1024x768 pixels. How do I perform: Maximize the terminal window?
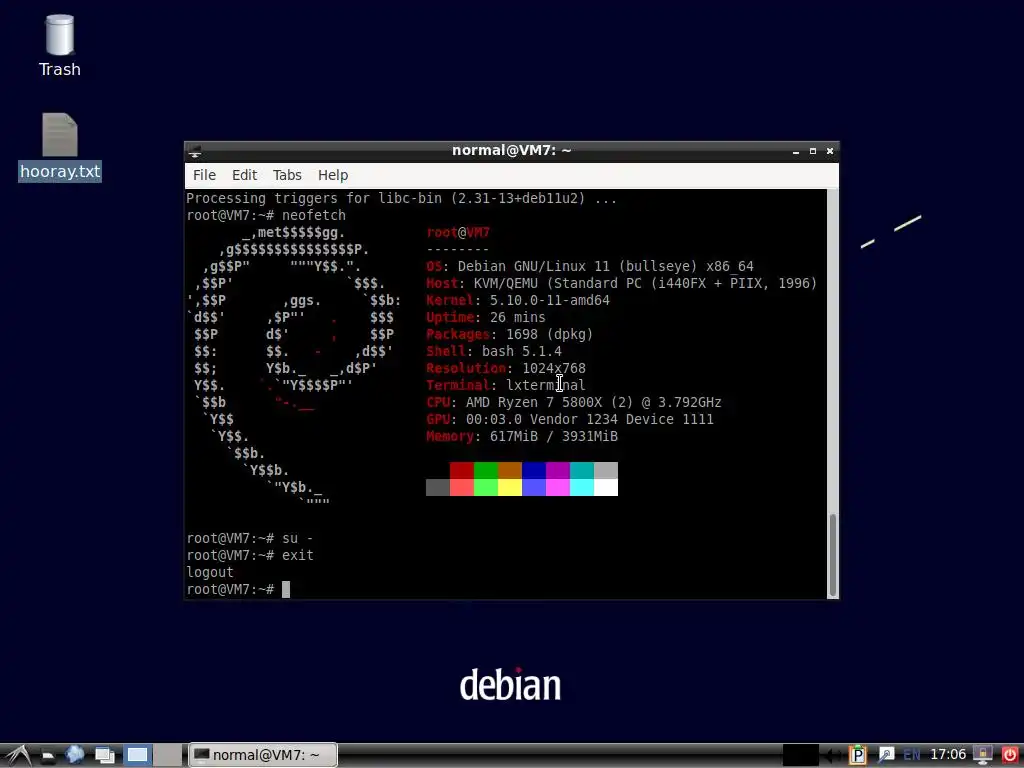tap(812, 151)
